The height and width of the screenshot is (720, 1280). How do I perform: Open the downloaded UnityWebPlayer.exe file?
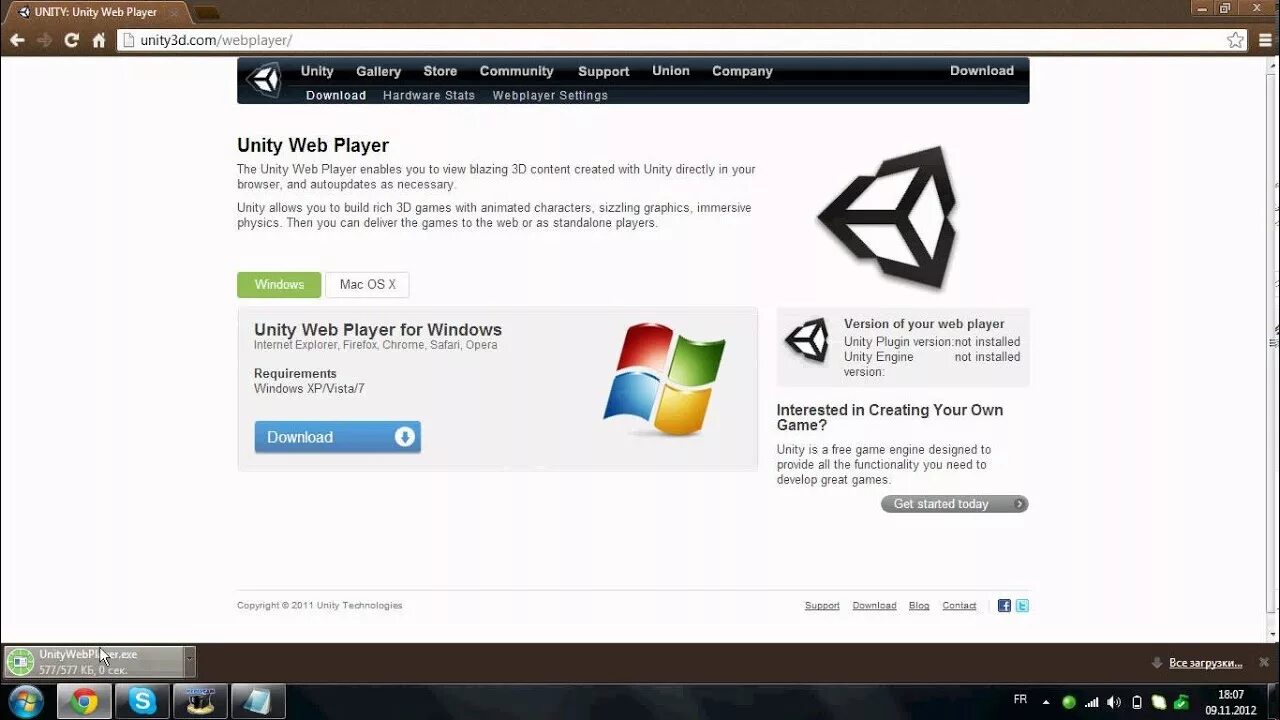click(x=94, y=661)
